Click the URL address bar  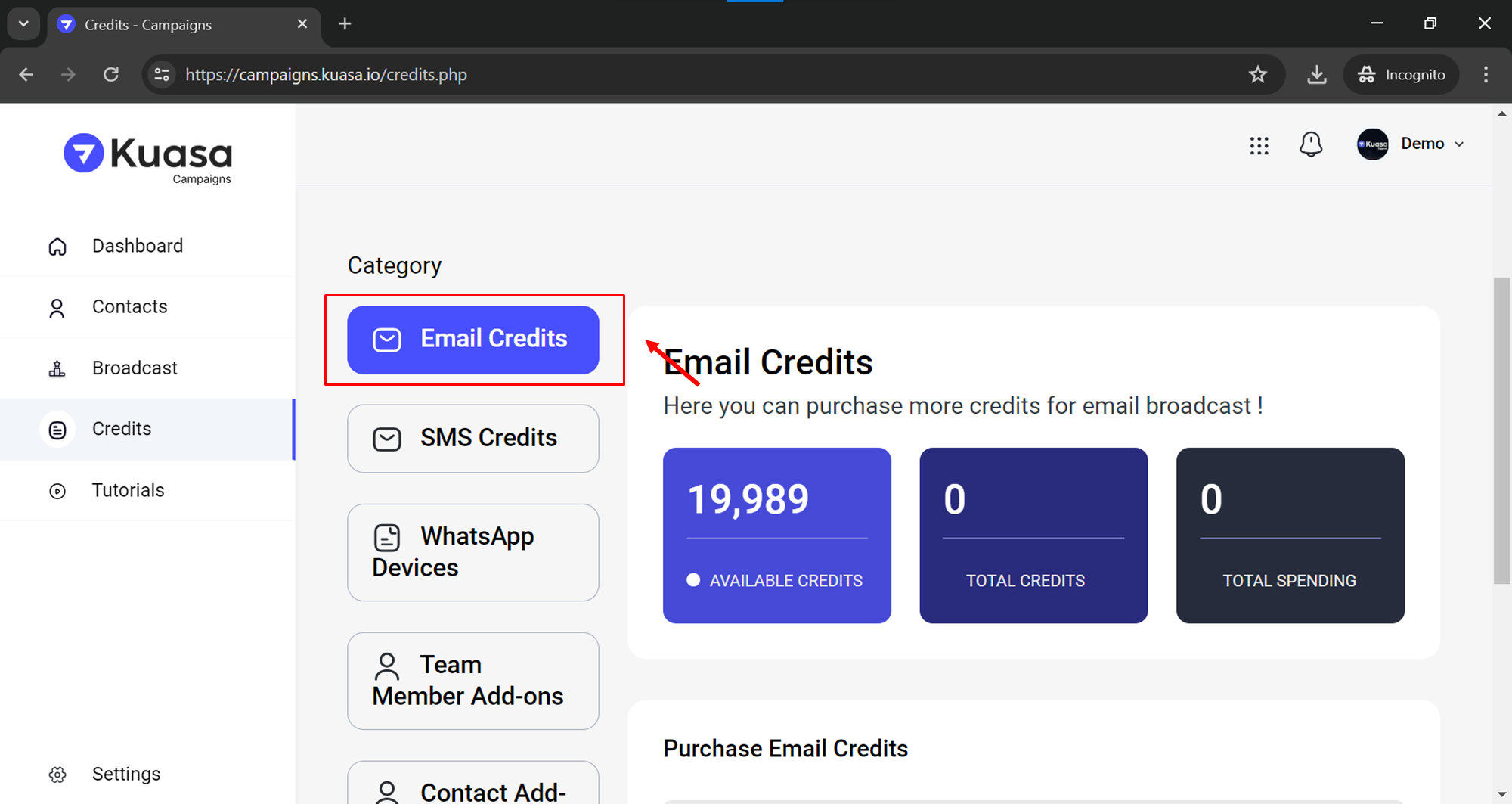point(680,74)
